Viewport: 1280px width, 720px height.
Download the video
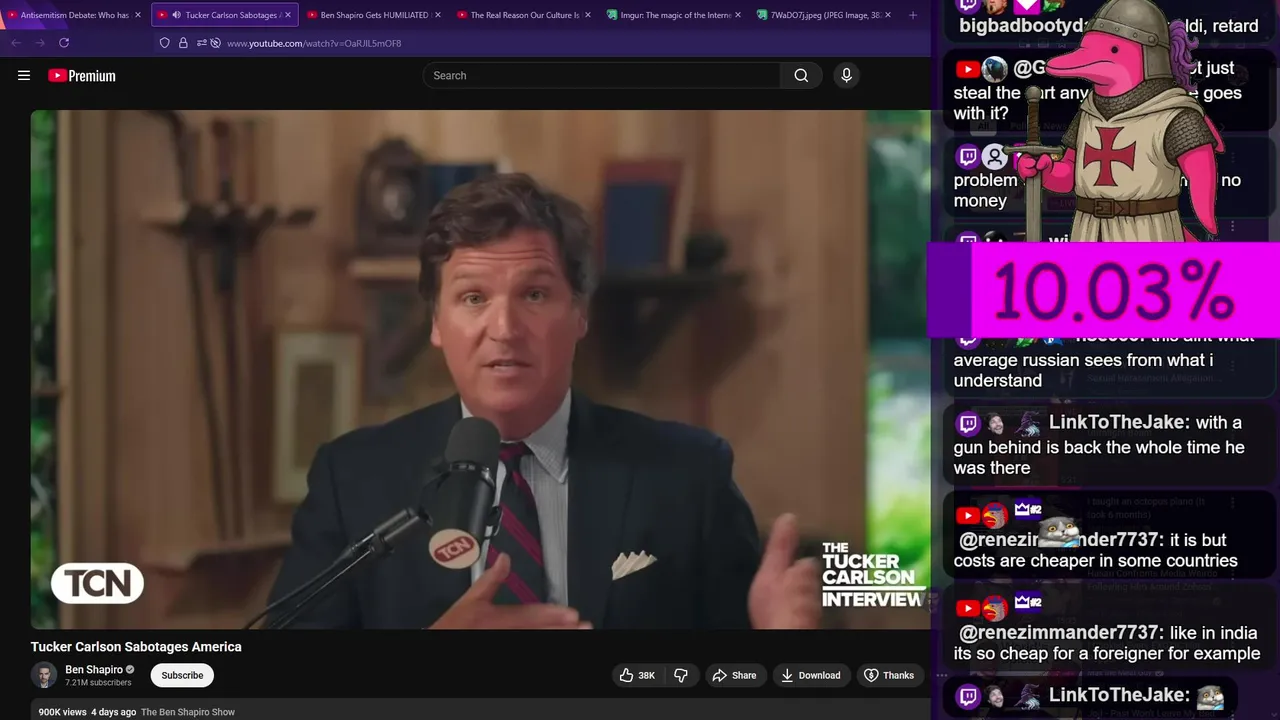811,675
